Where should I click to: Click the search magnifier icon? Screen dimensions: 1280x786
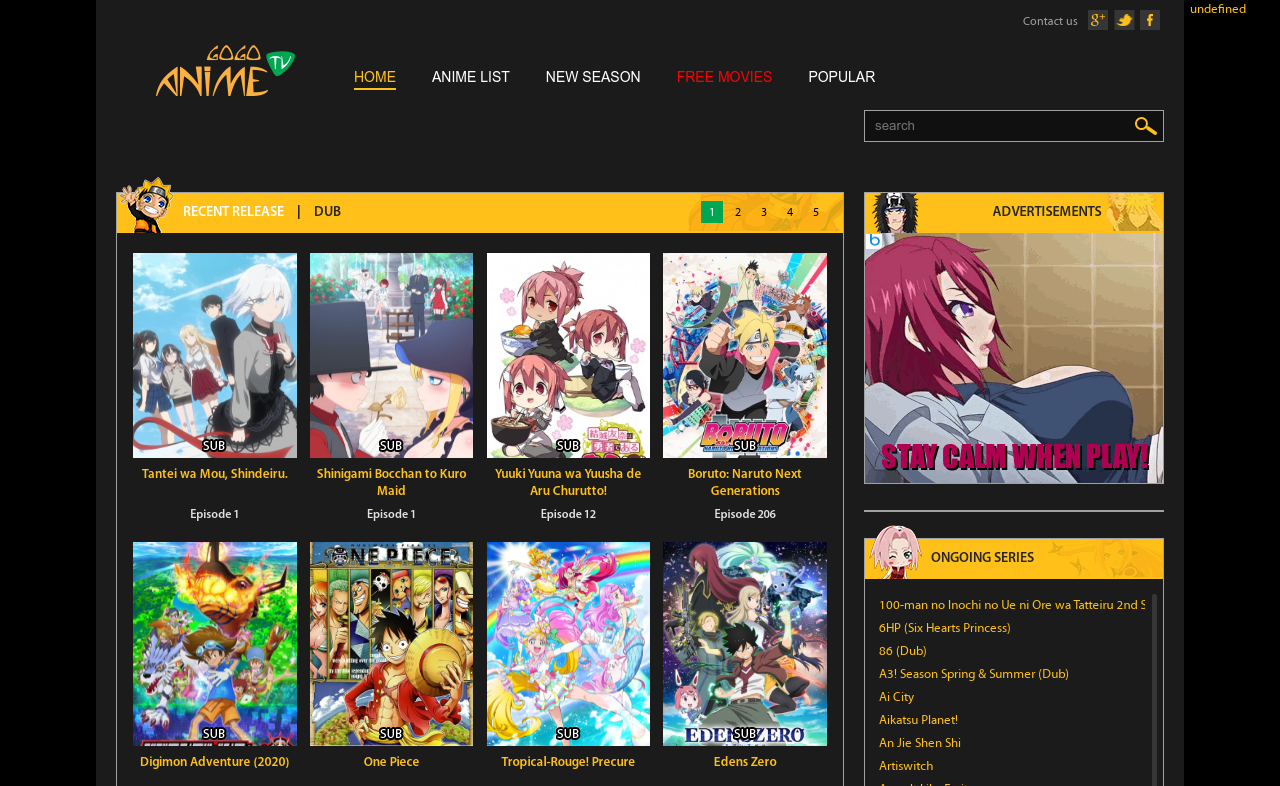[x=1146, y=126]
